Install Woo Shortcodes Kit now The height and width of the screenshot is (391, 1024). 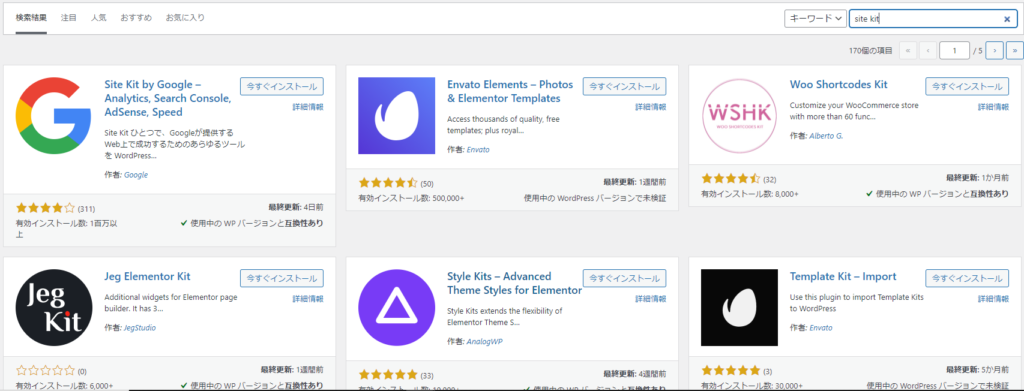click(967, 86)
